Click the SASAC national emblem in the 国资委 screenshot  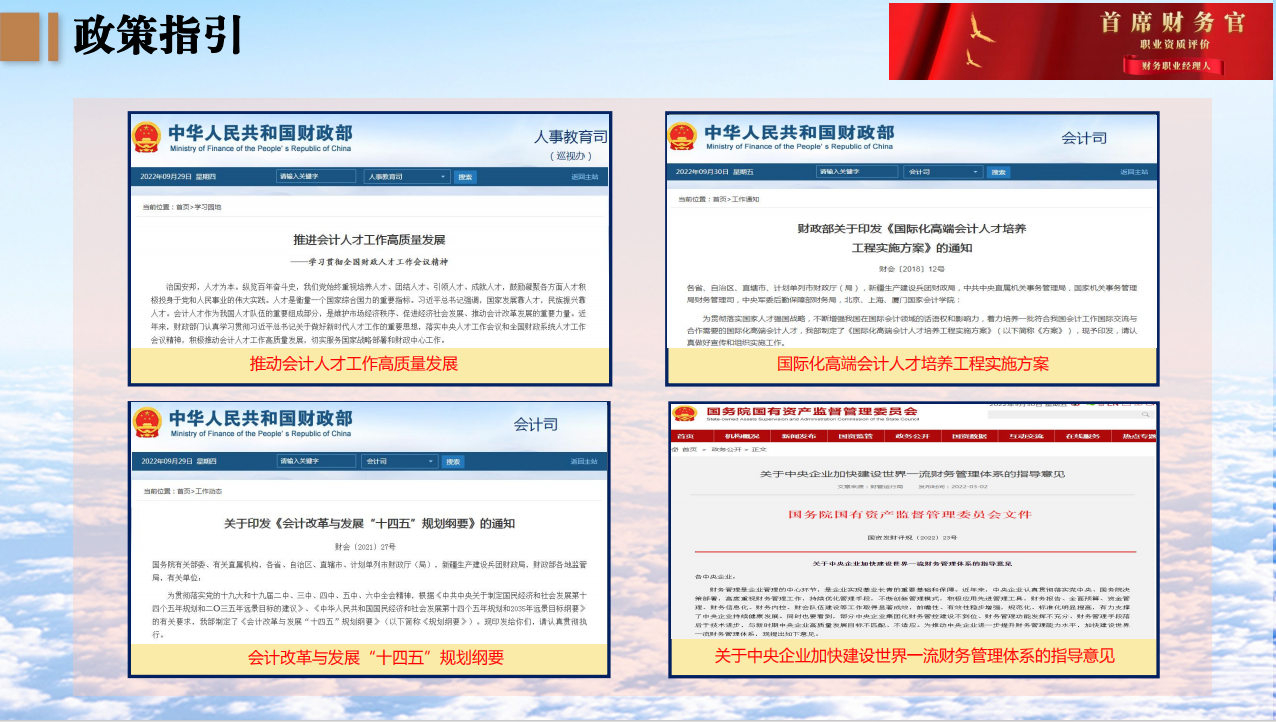click(685, 413)
